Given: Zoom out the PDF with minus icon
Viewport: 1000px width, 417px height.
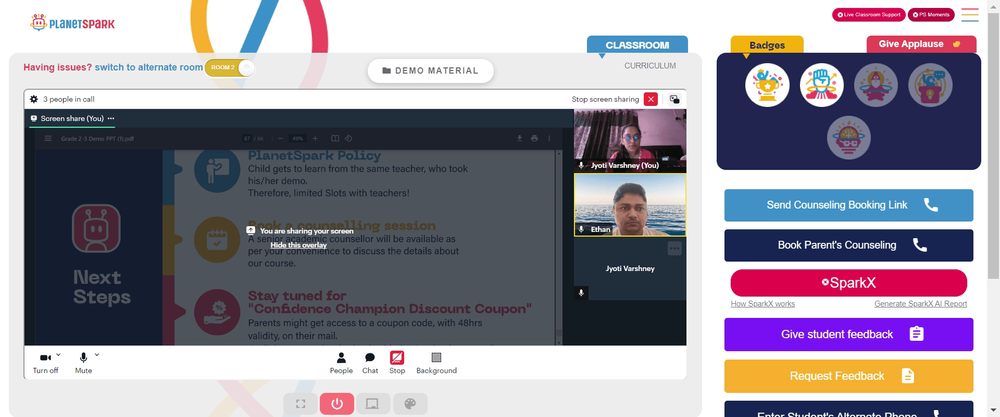Looking at the screenshot, I should (x=281, y=138).
